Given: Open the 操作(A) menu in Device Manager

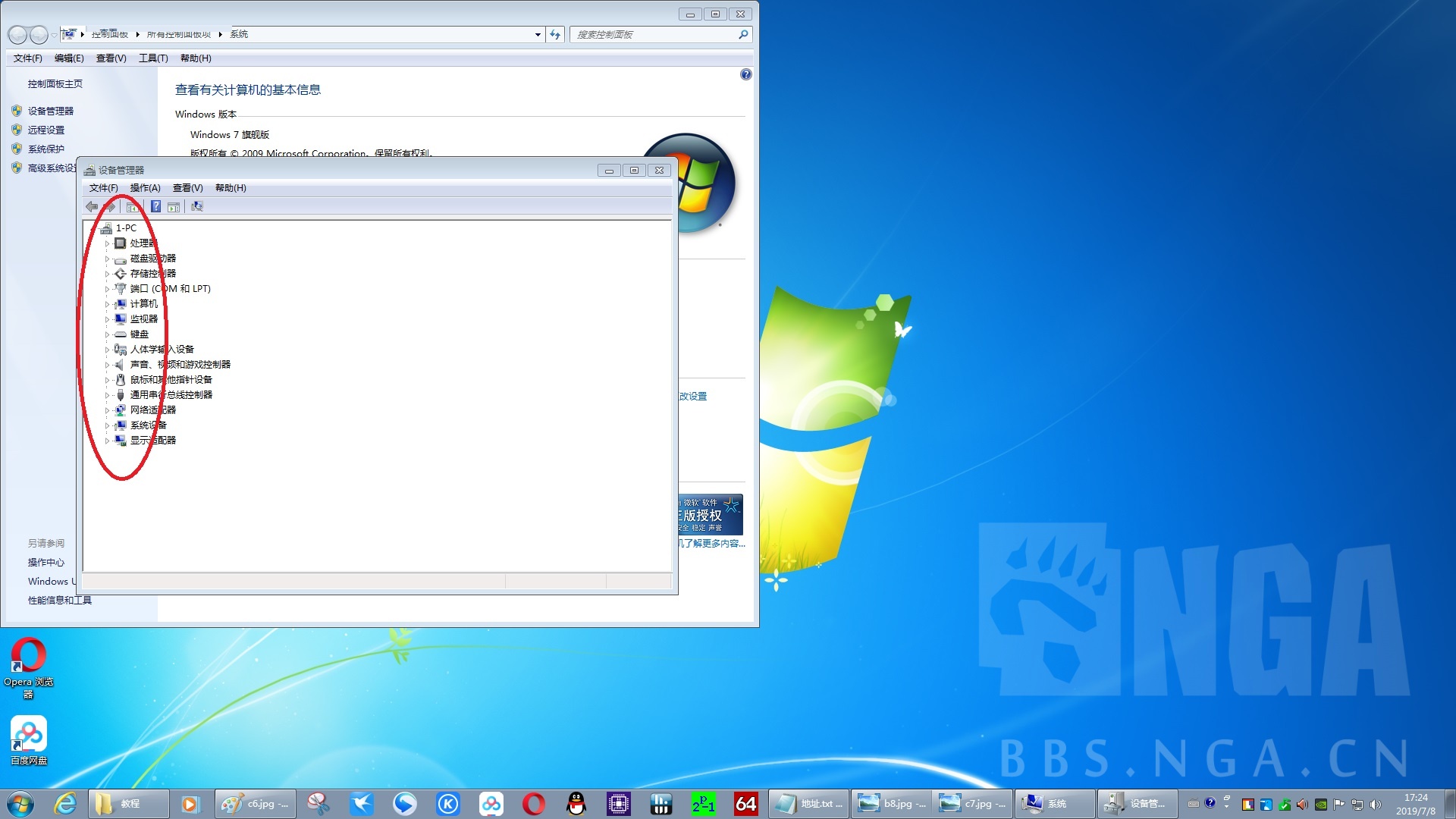Looking at the screenshot, I should (x=145, y=188).
